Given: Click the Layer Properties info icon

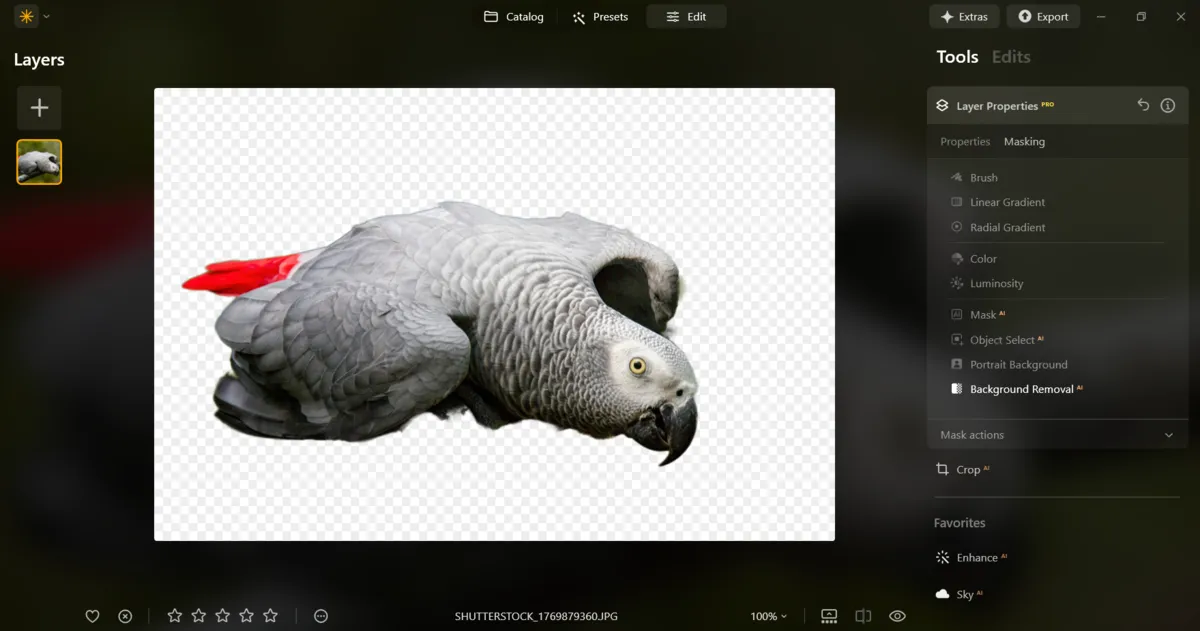Looking at the screenshot, I should coord(1167,105).
